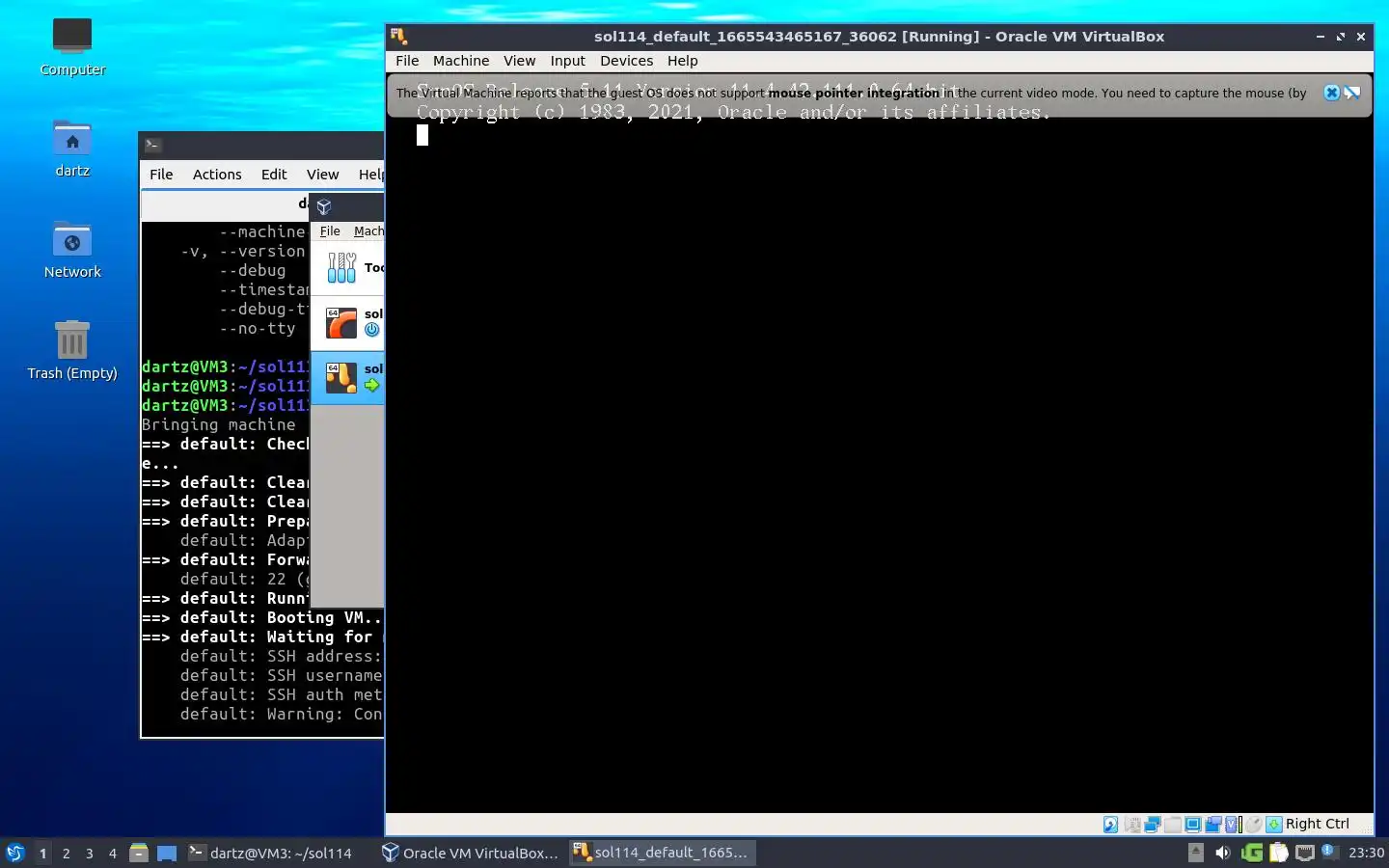Click the network activity status icon
The image size is (1389, 868).
pyautogui.click(x=1153, y=825)
